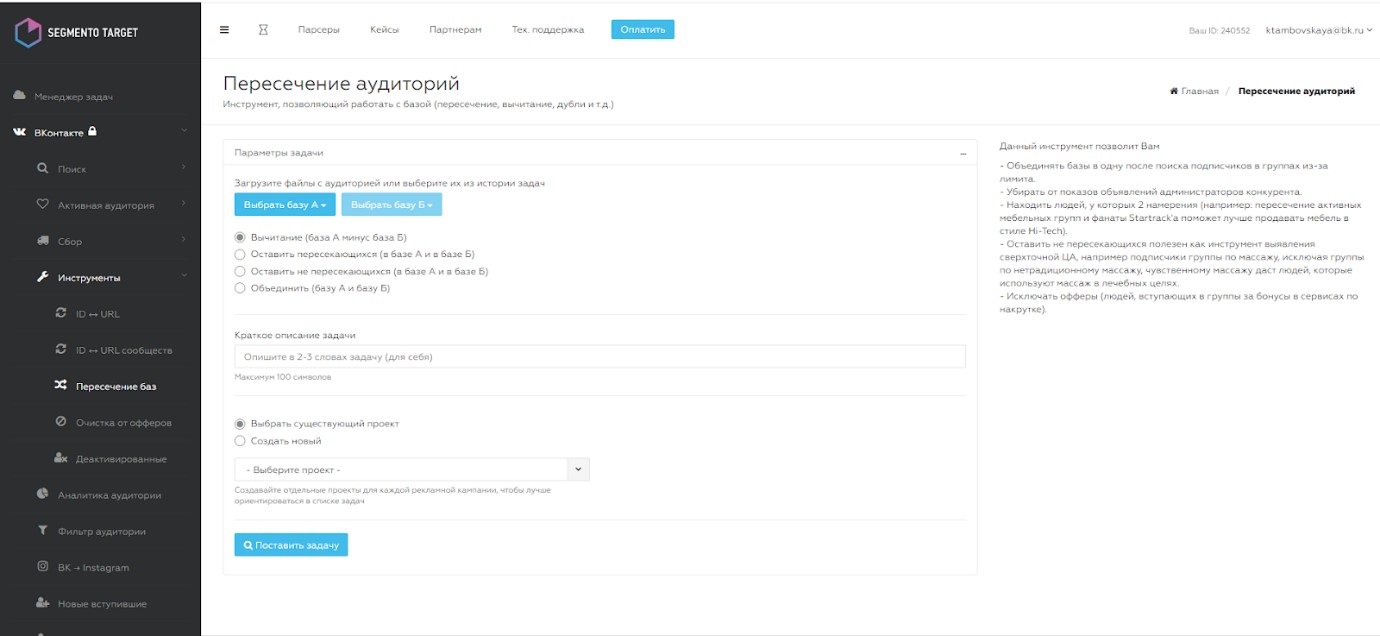Open Тех. поддержка menu item

click(547, 30)
